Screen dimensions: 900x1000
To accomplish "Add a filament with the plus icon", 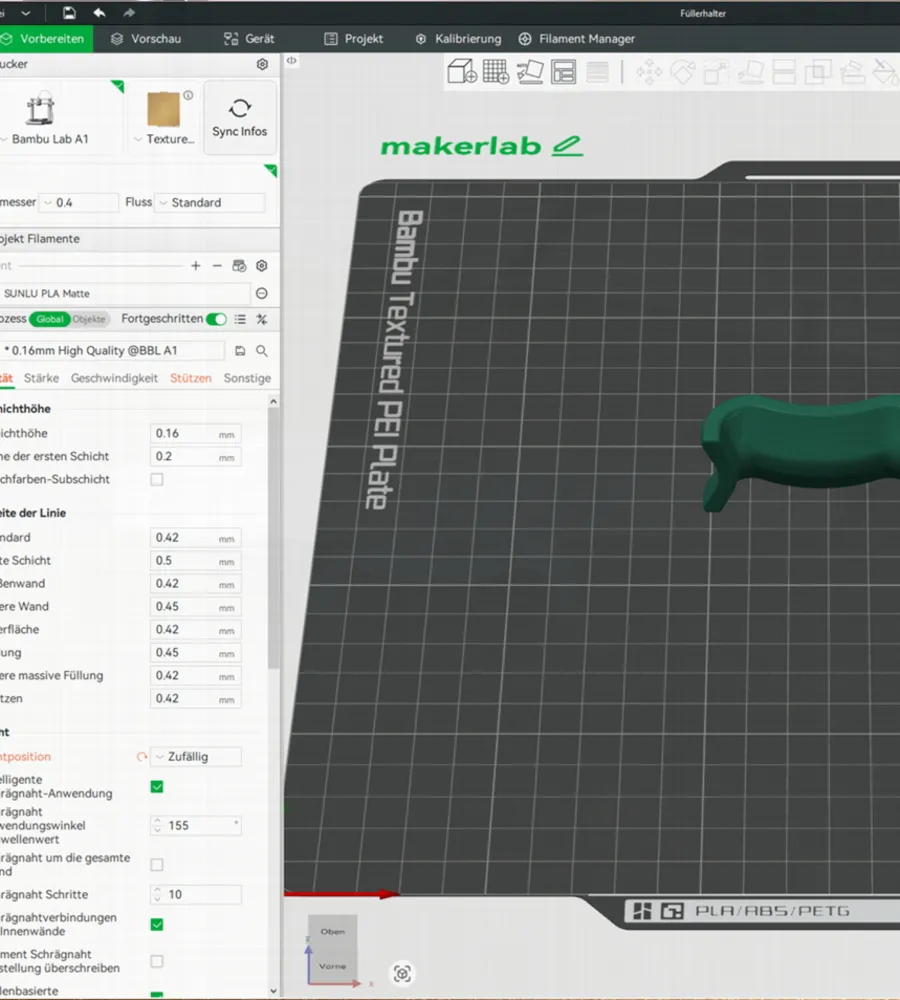I will (x=196, y=266).
